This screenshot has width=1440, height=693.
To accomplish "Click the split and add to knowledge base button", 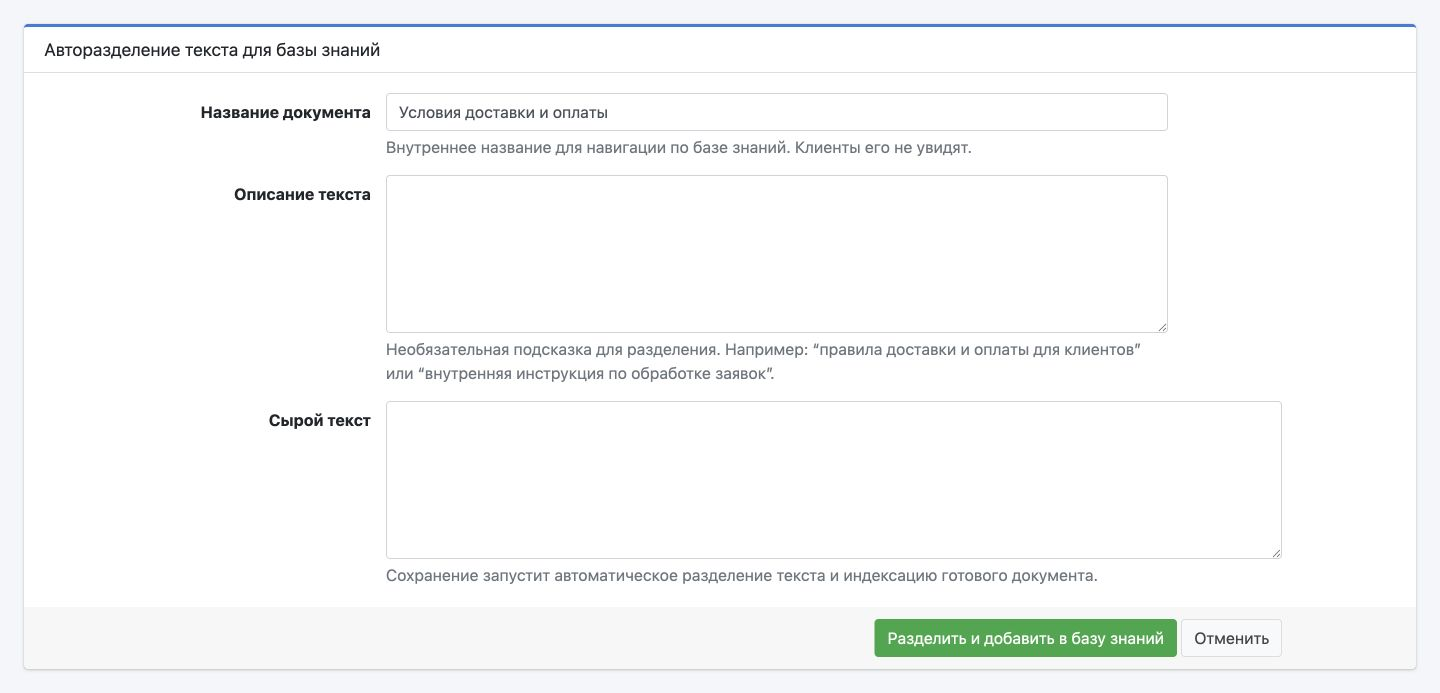I will (1025, 638).
